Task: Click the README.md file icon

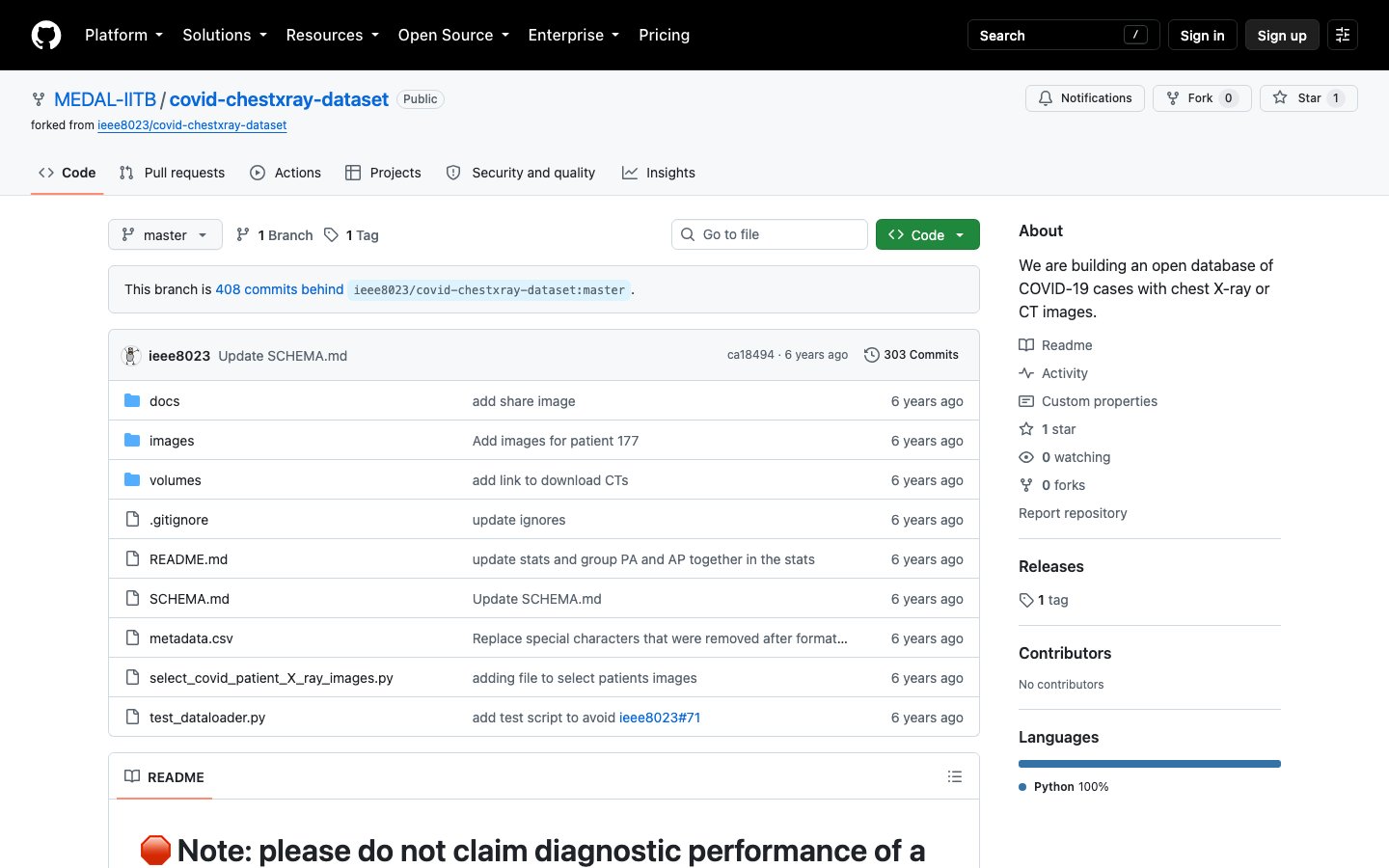Action: pyautogui.click(x=132, y=558)
